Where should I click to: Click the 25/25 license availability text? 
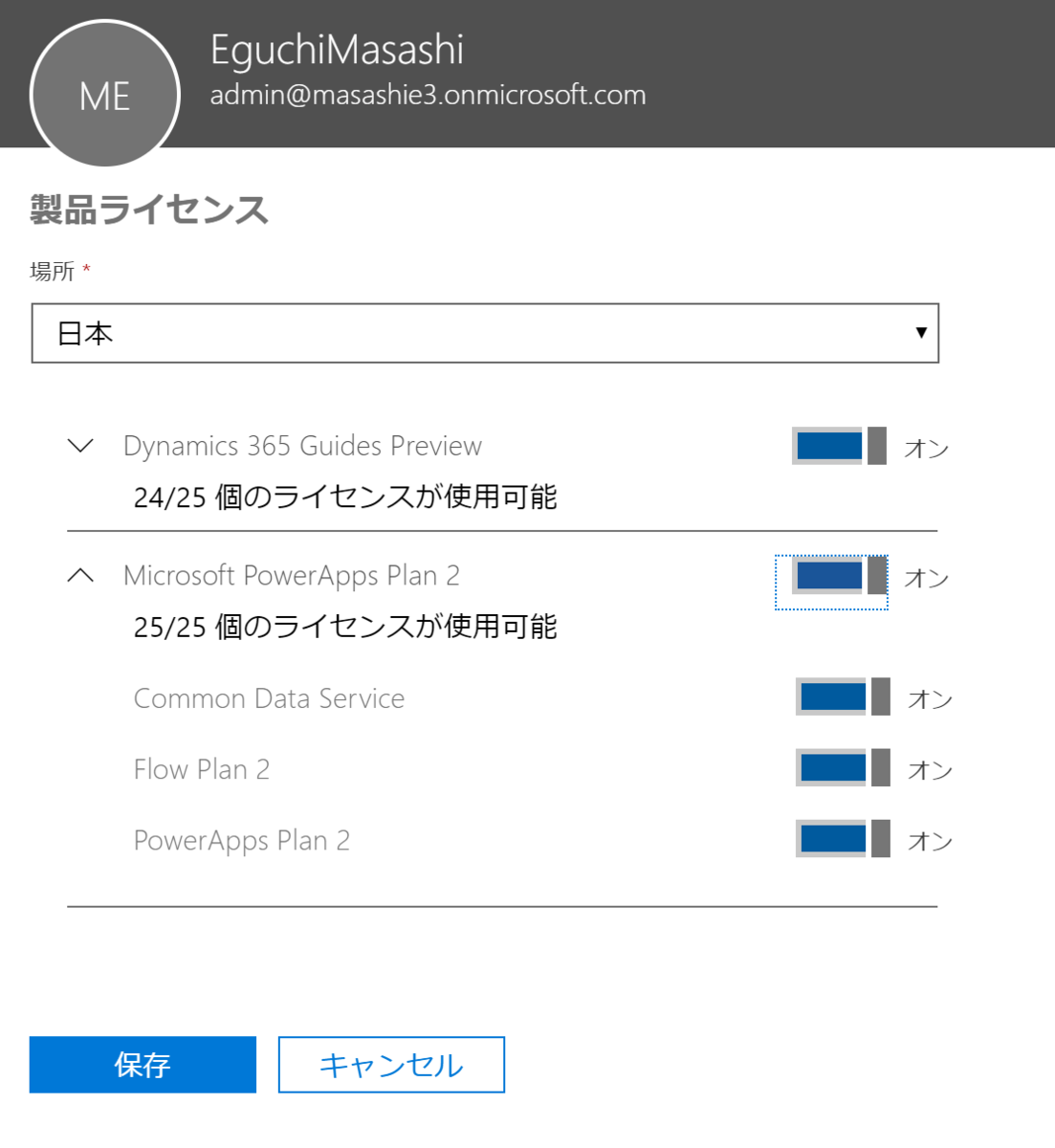pyautogui.click(x=345, y=626)
